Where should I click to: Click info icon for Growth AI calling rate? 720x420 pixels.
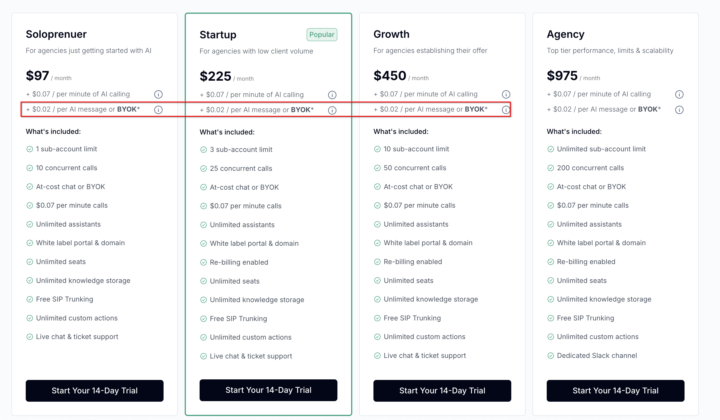[506, 94]
